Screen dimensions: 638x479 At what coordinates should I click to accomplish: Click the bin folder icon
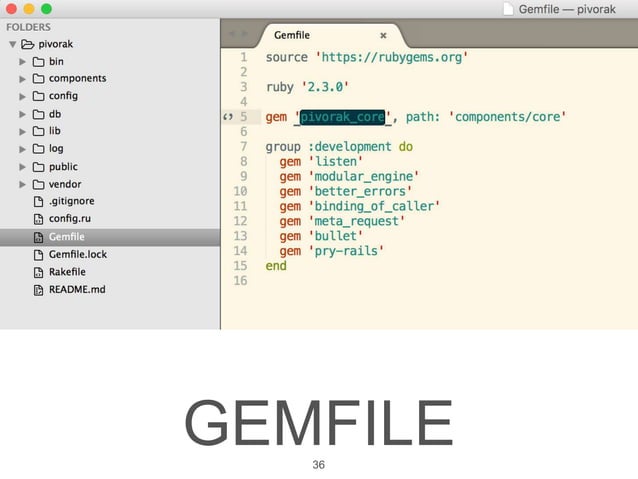coord(39,62)
